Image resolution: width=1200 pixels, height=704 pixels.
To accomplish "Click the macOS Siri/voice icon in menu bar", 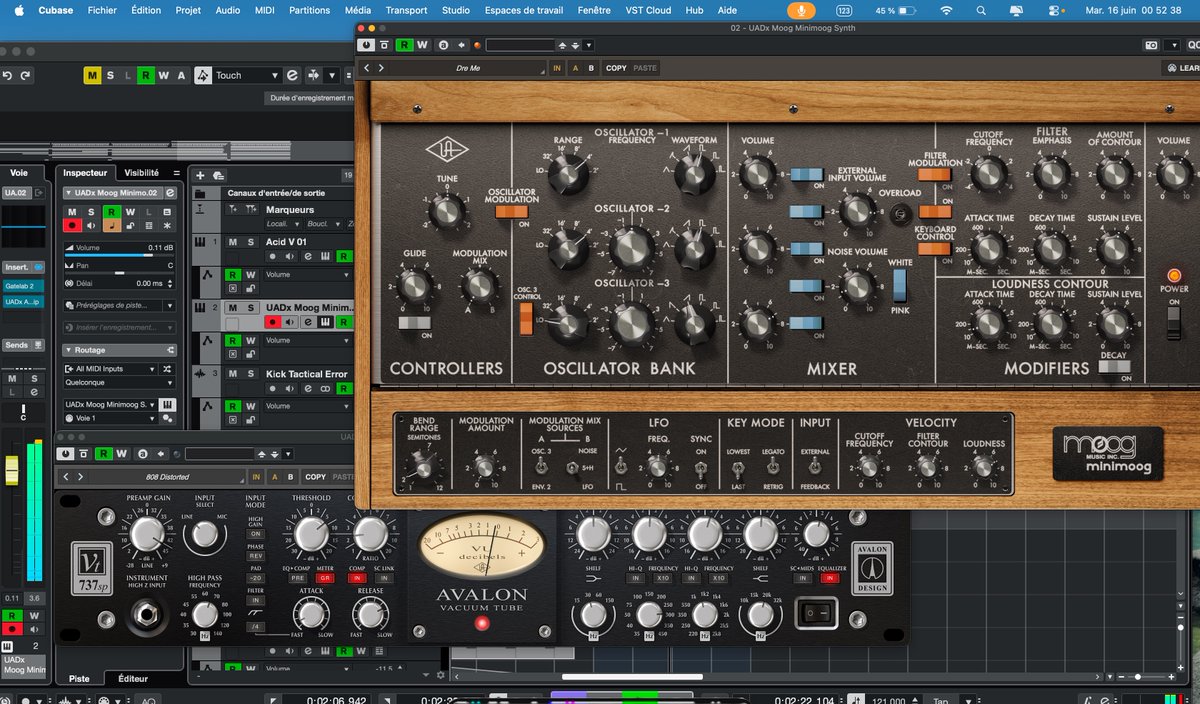I will [799, 10].
